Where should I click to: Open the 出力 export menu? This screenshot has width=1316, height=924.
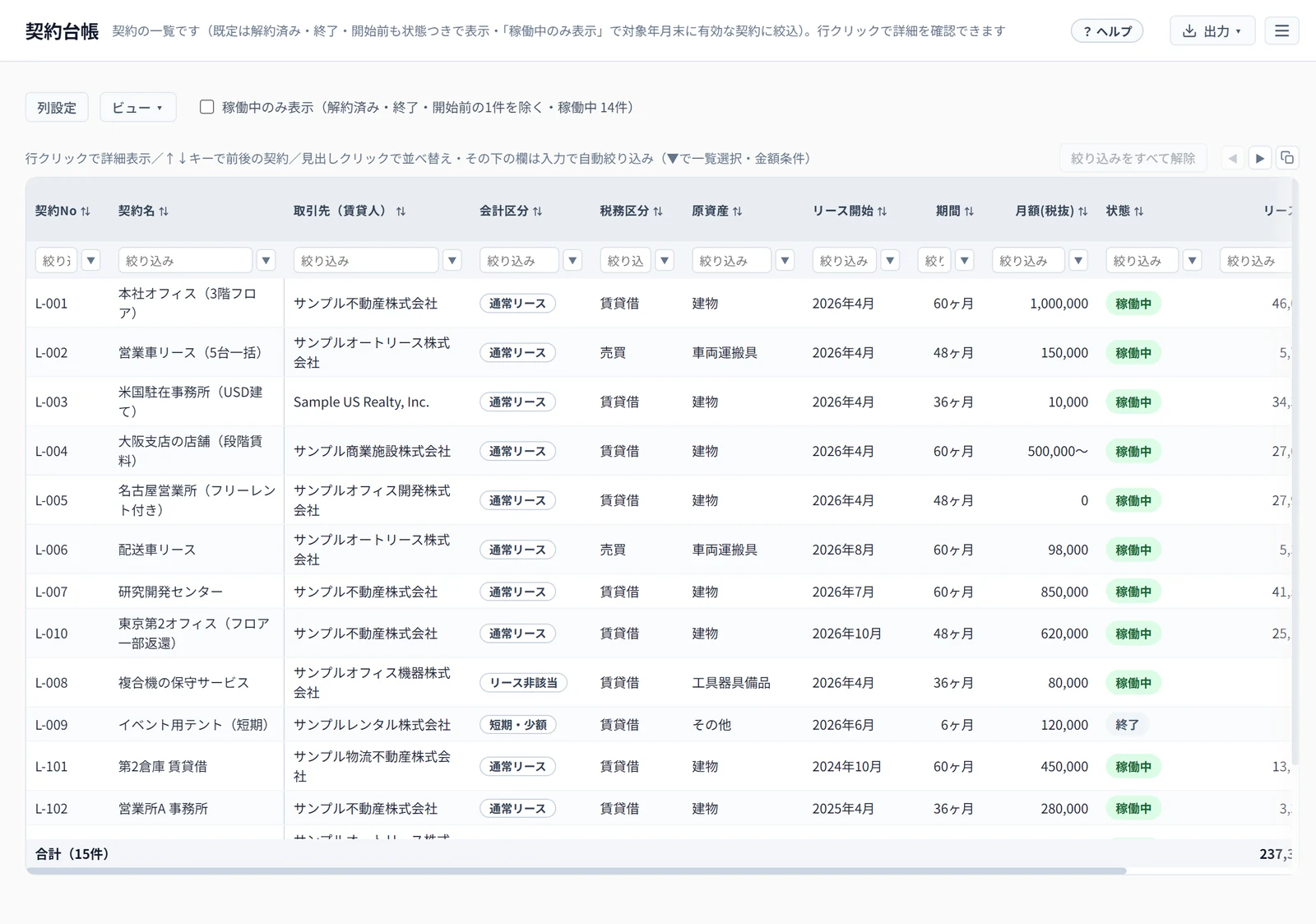click(1212, 31)
